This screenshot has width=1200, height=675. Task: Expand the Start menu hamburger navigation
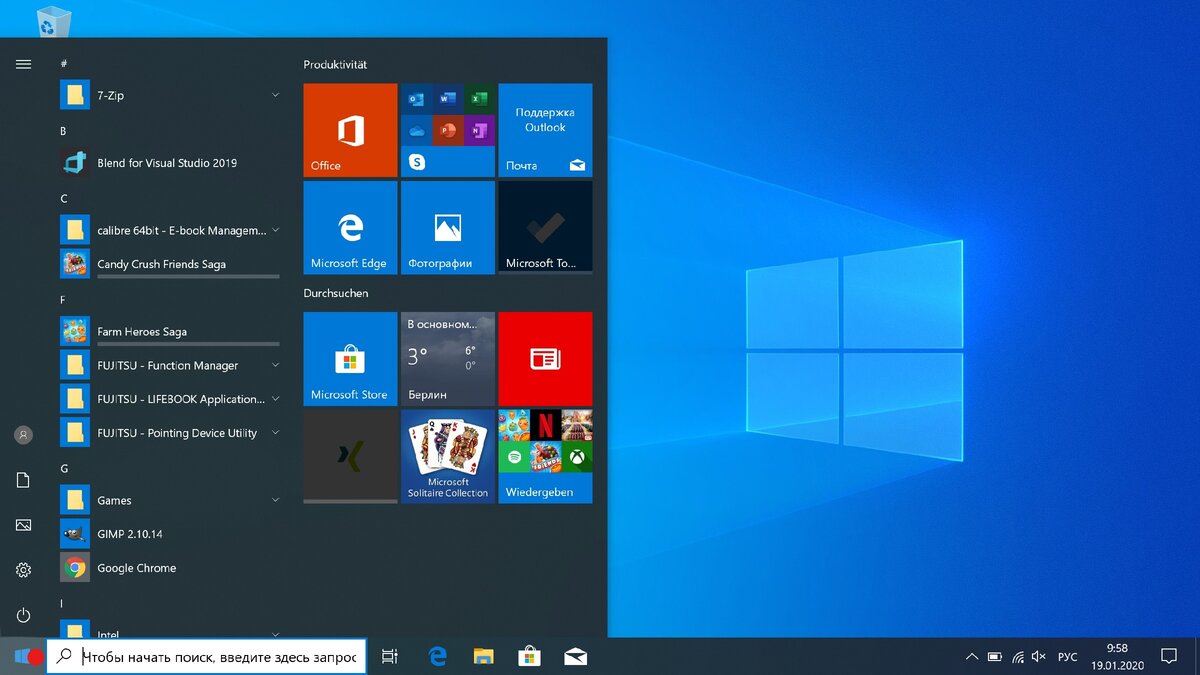point(23,64)
